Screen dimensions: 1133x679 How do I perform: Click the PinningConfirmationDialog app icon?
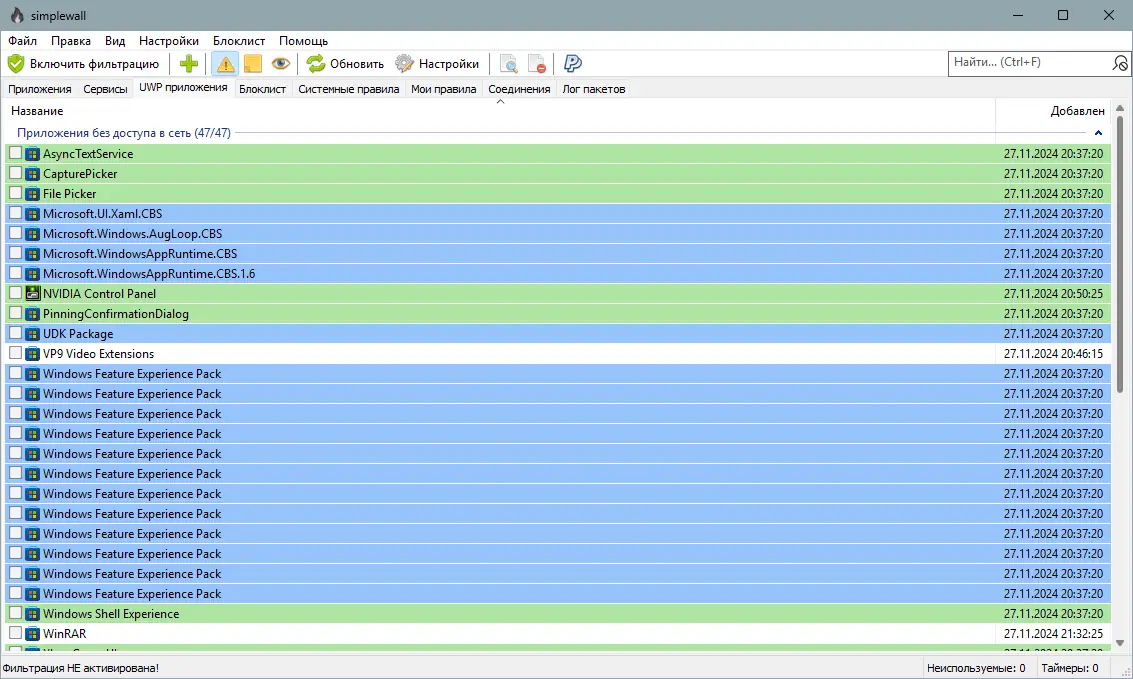click(x=33, y=313)
